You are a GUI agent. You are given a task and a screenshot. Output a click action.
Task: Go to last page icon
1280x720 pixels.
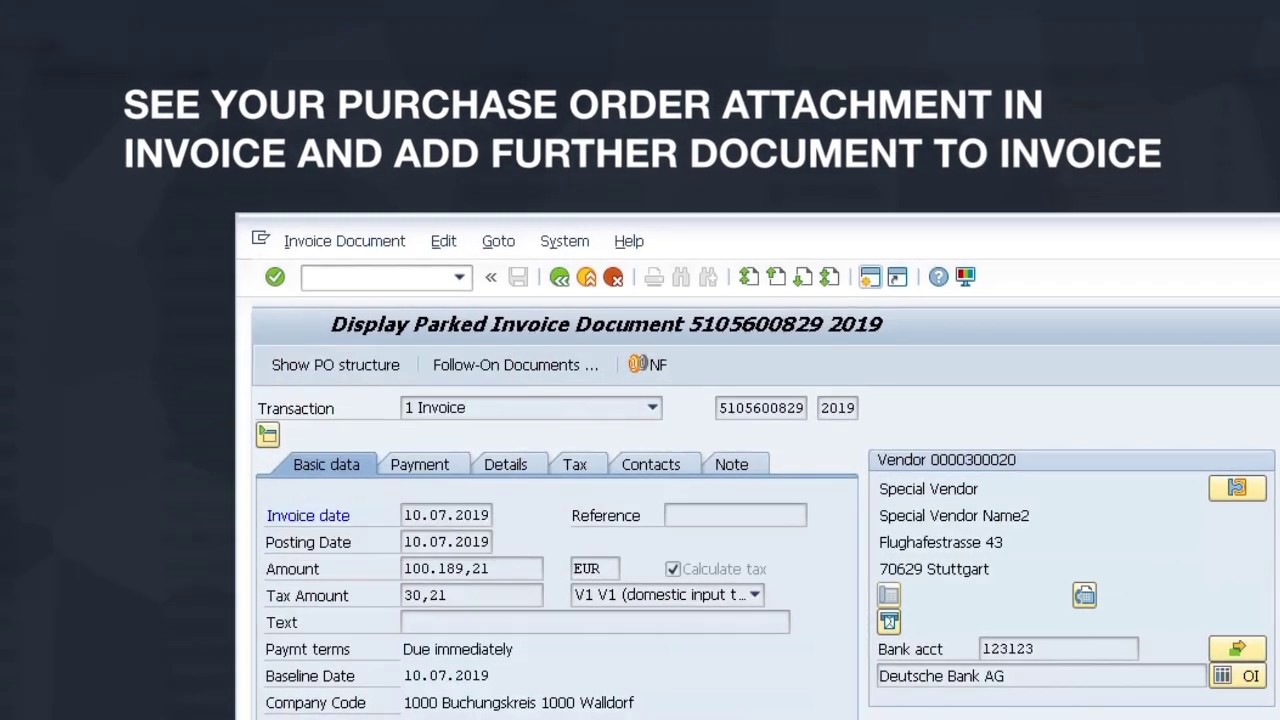830,277
